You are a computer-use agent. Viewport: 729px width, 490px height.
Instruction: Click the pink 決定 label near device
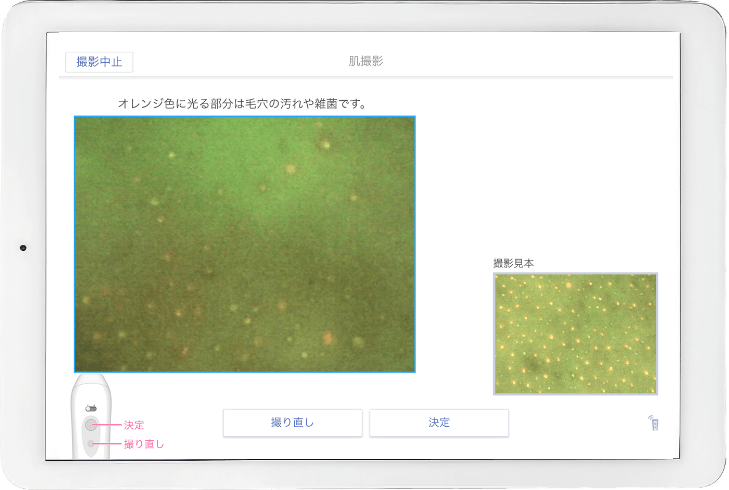click(134, 425)
